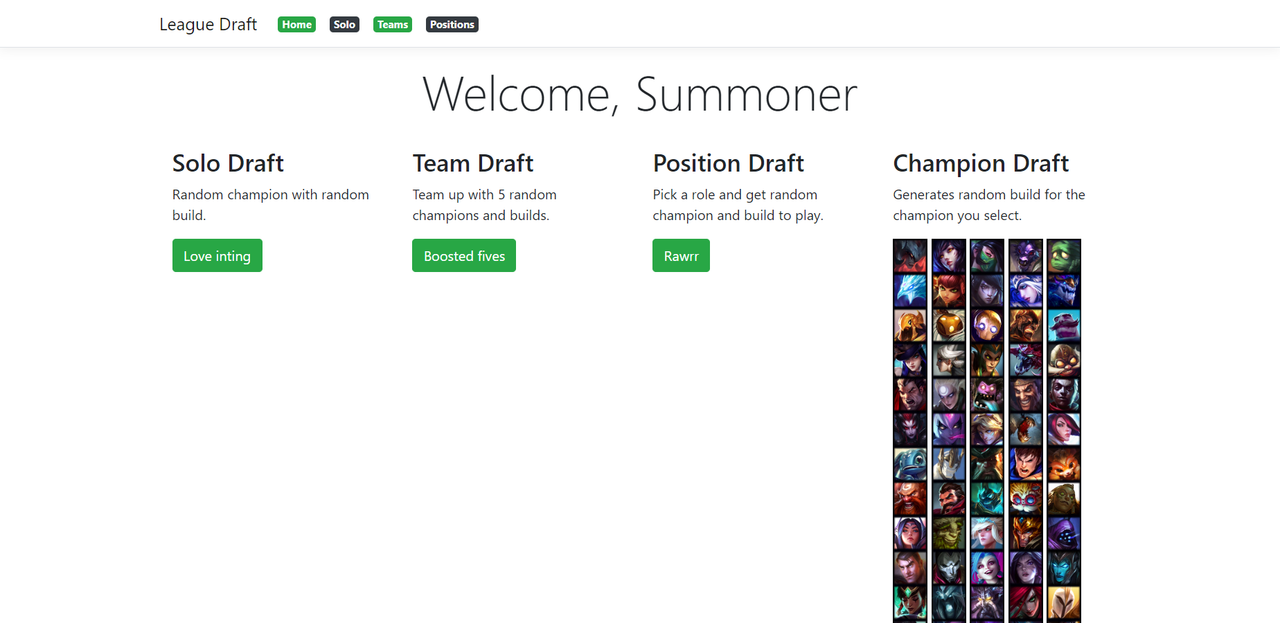The image size is (1280, 623).
Task: Click the Corki champion icon
Action: pos(1064,360)
